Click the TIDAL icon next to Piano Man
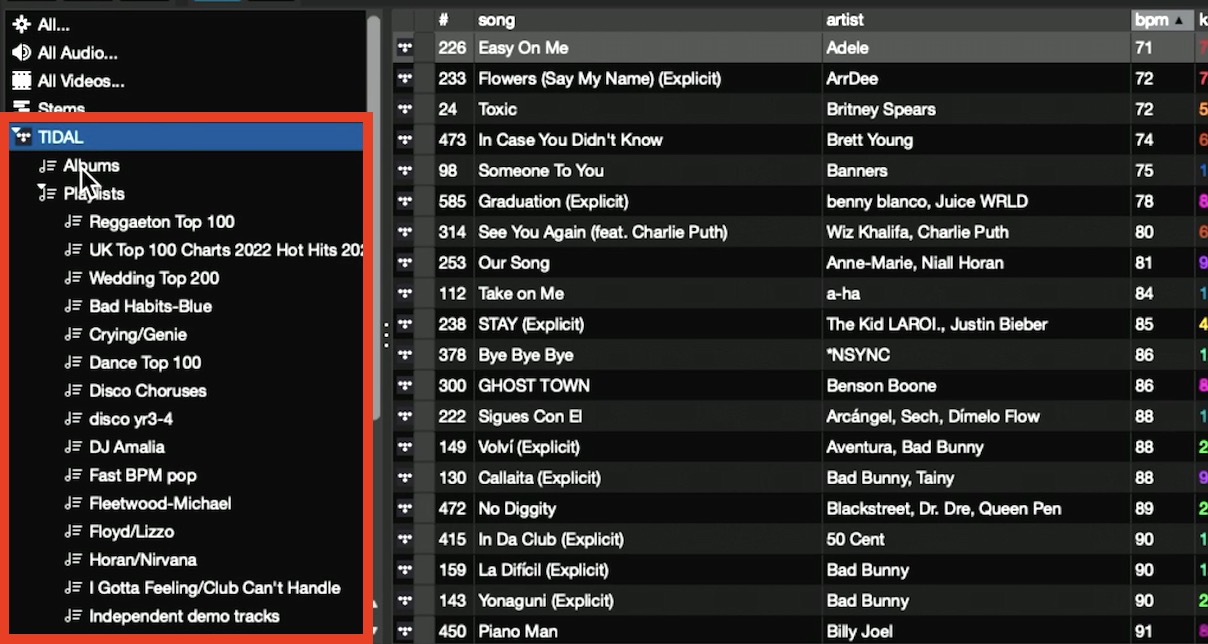1208x644 pixels. tap(404, 631)
